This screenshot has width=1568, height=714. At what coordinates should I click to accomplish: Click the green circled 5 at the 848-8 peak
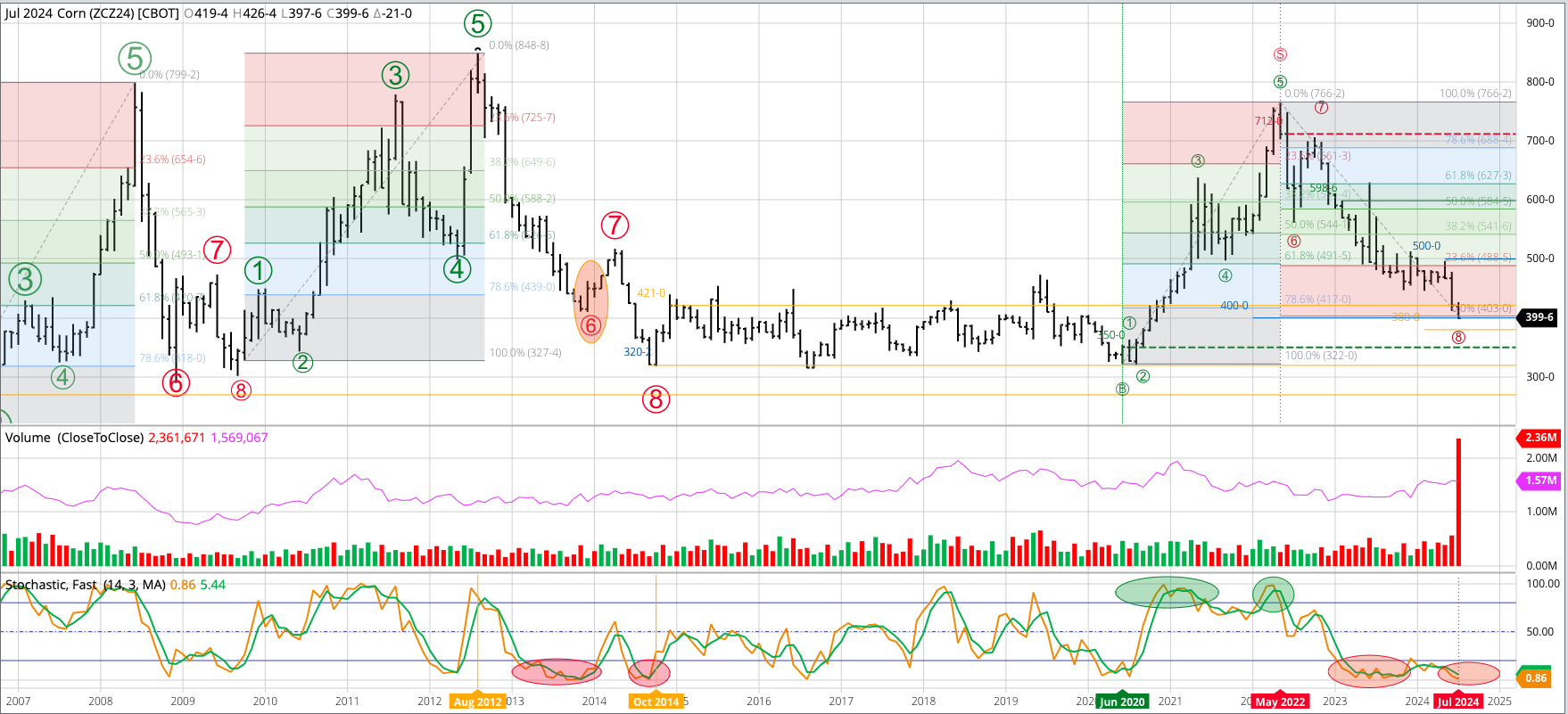477,24
